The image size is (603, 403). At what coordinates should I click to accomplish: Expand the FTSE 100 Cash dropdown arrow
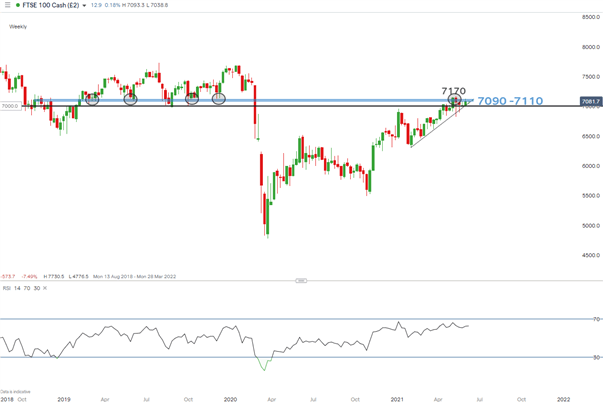84,6
